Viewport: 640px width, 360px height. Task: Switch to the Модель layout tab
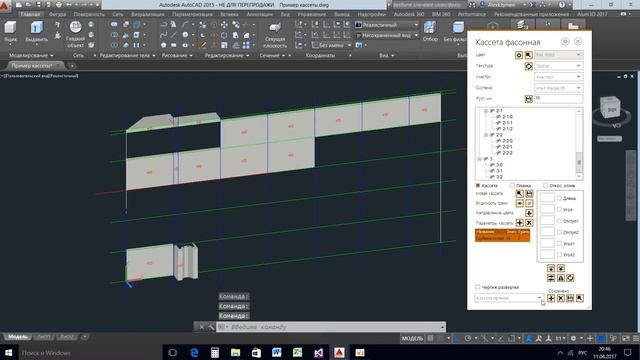pyautogui.click(x=18, y=337)
